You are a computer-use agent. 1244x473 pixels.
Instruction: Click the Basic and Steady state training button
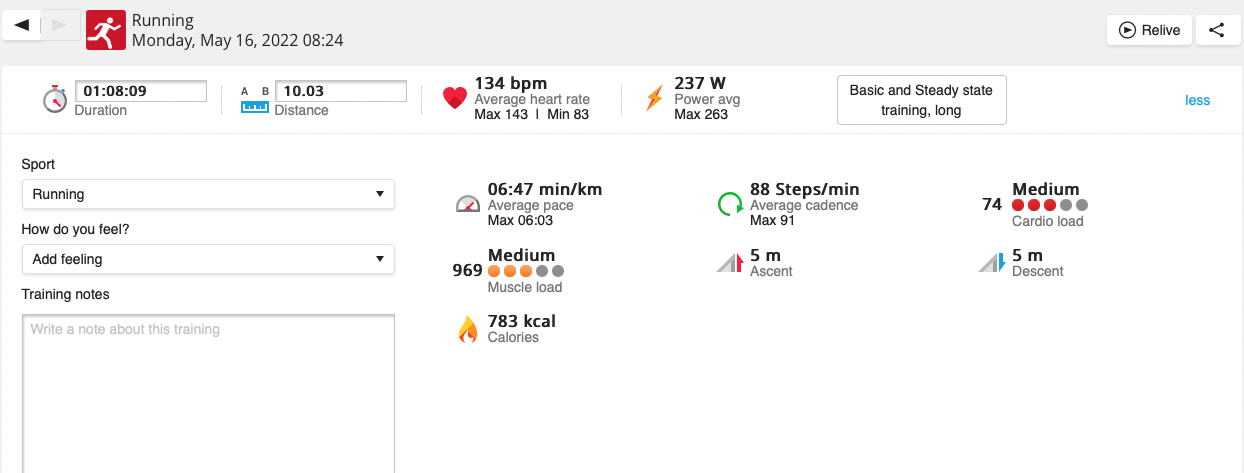click(921, 100)
